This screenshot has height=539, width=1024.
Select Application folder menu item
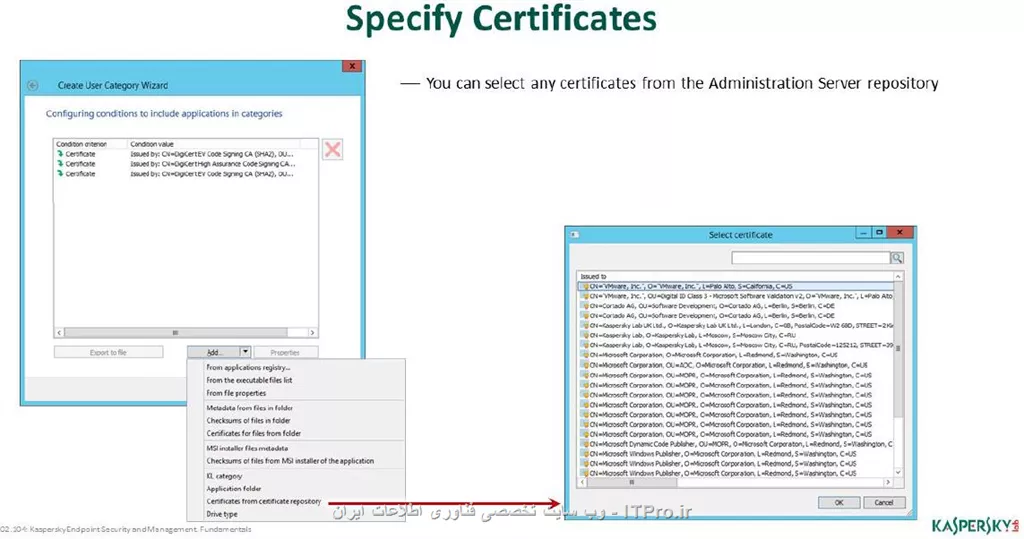click(234, 489)
